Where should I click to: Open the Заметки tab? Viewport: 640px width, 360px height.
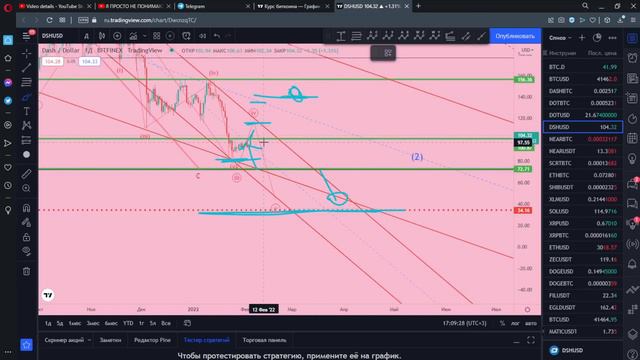tap(110, 340)
